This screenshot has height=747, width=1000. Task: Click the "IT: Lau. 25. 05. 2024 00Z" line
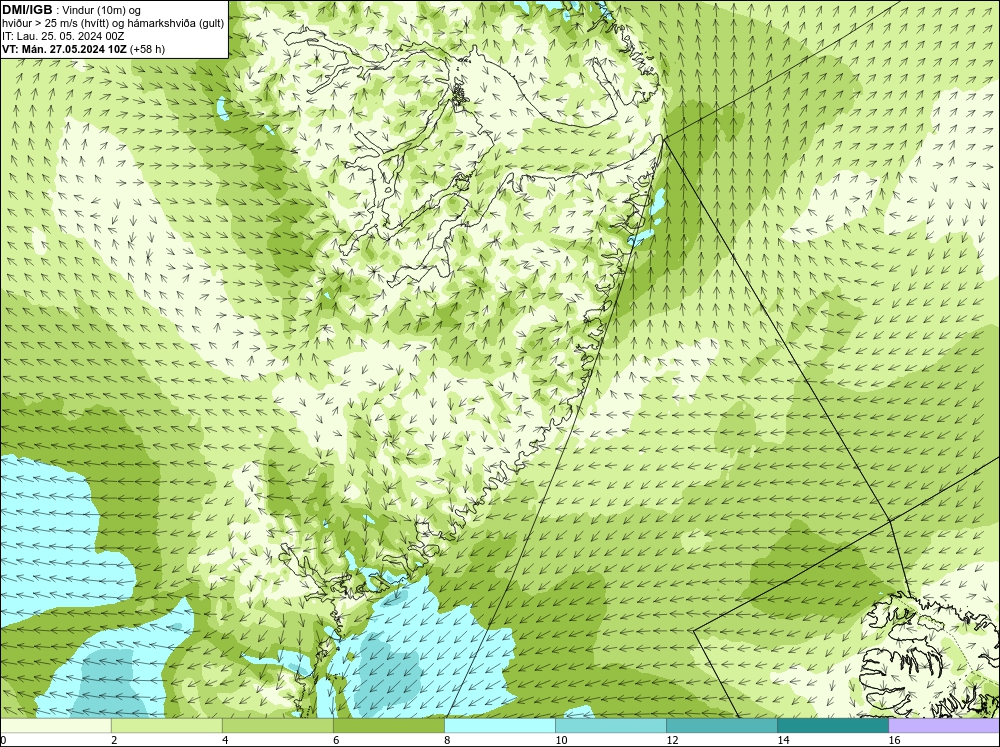[x=62, y=36]
